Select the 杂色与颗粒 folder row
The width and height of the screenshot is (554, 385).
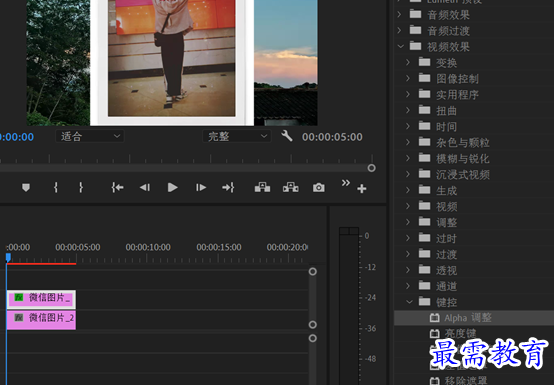(x=474, y=142)
